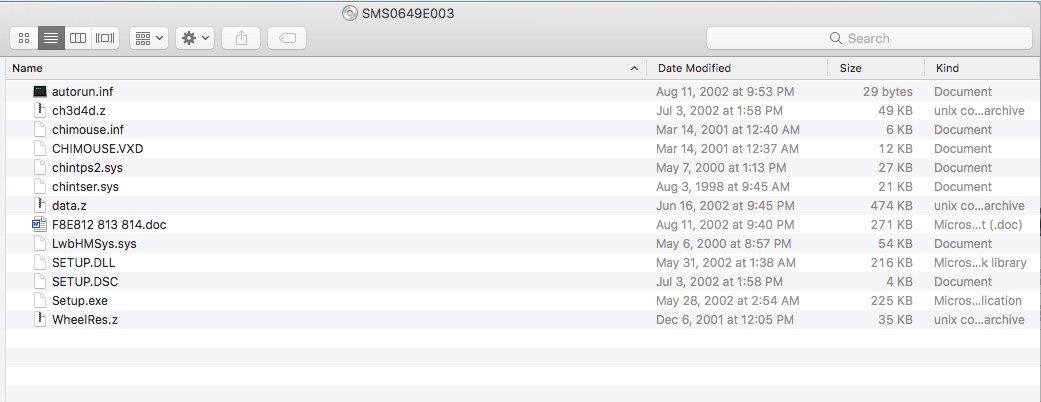Select the CHIMOUSE.VXD file
The width and height of the screenshot is (1041, 402).
(98, 149)
